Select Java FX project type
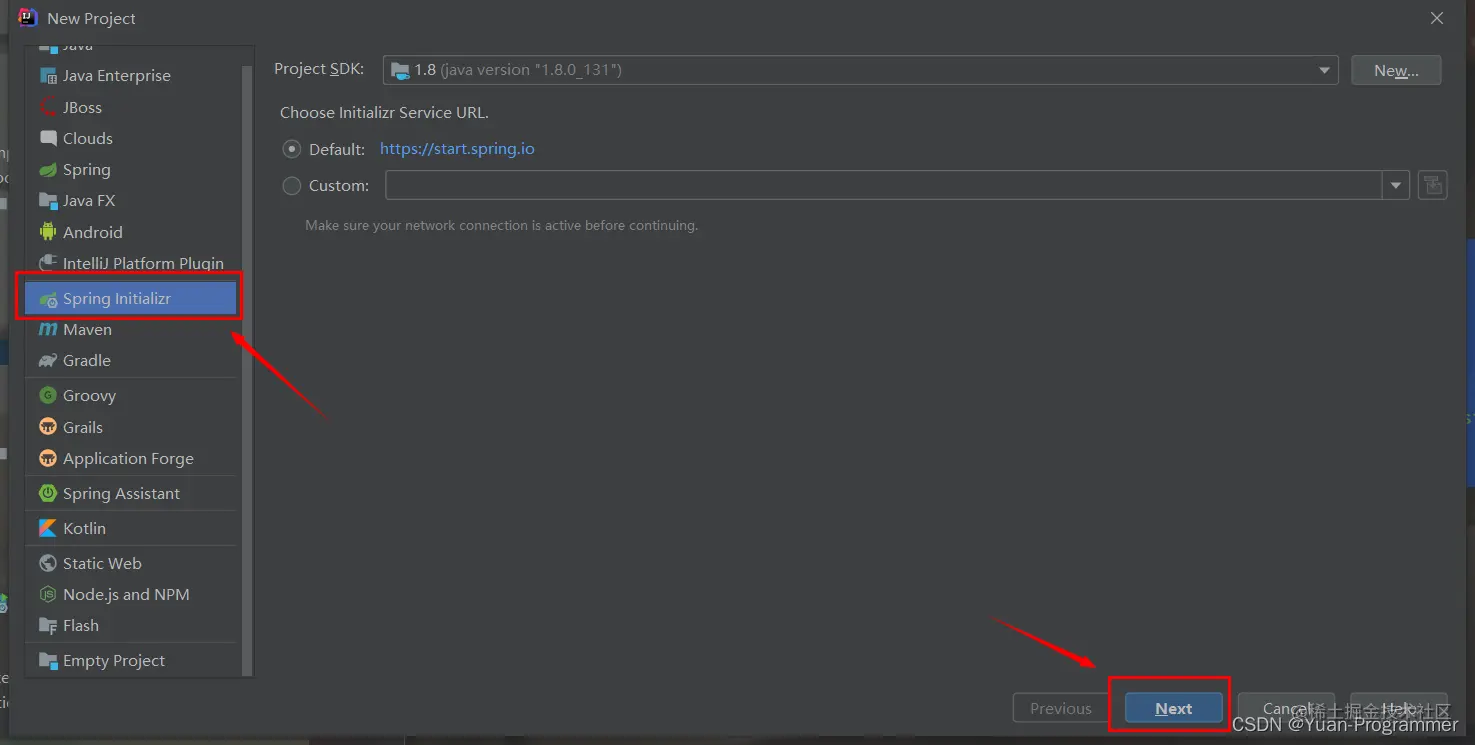 tap(131, 201)
